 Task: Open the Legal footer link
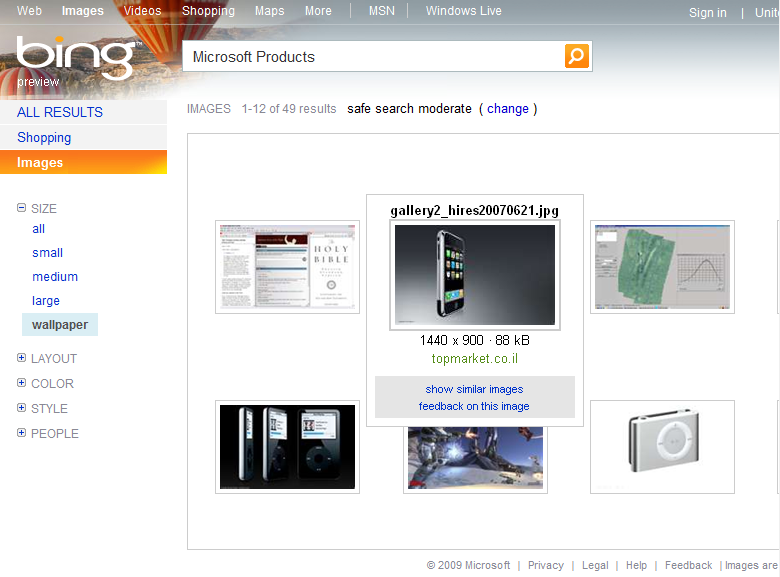[x=595, y=565]
